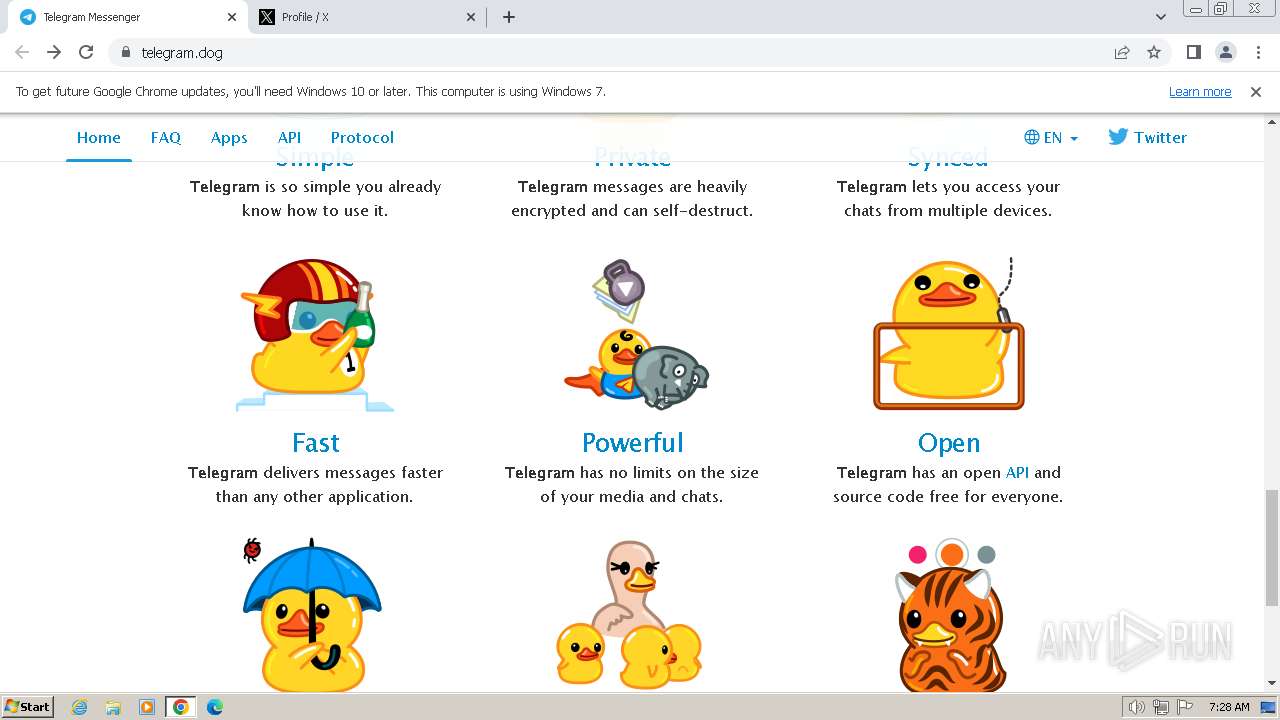Click text 'of your media and chats.'

coord(632,496)
